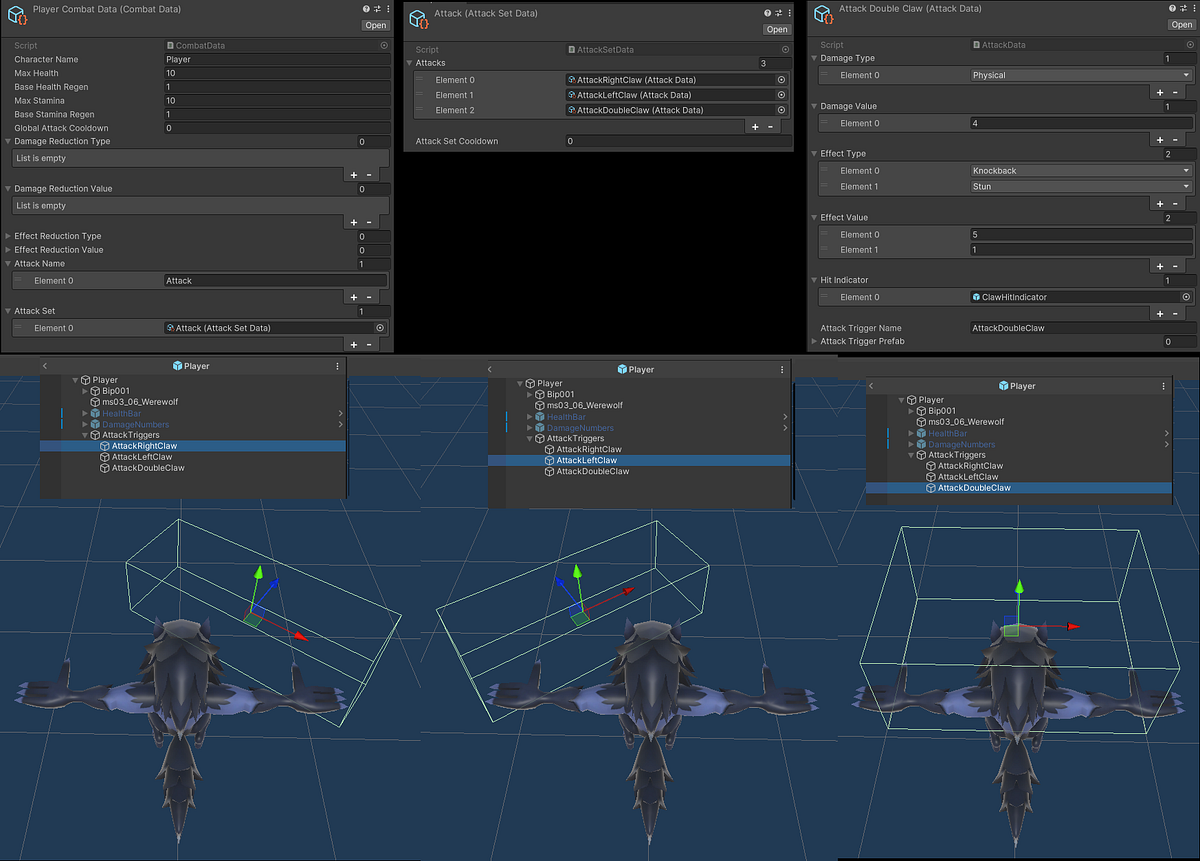1200x861 pixels.
Task: Click the Open button on the Attack Set Data asset
Action: tap(776, 29)
